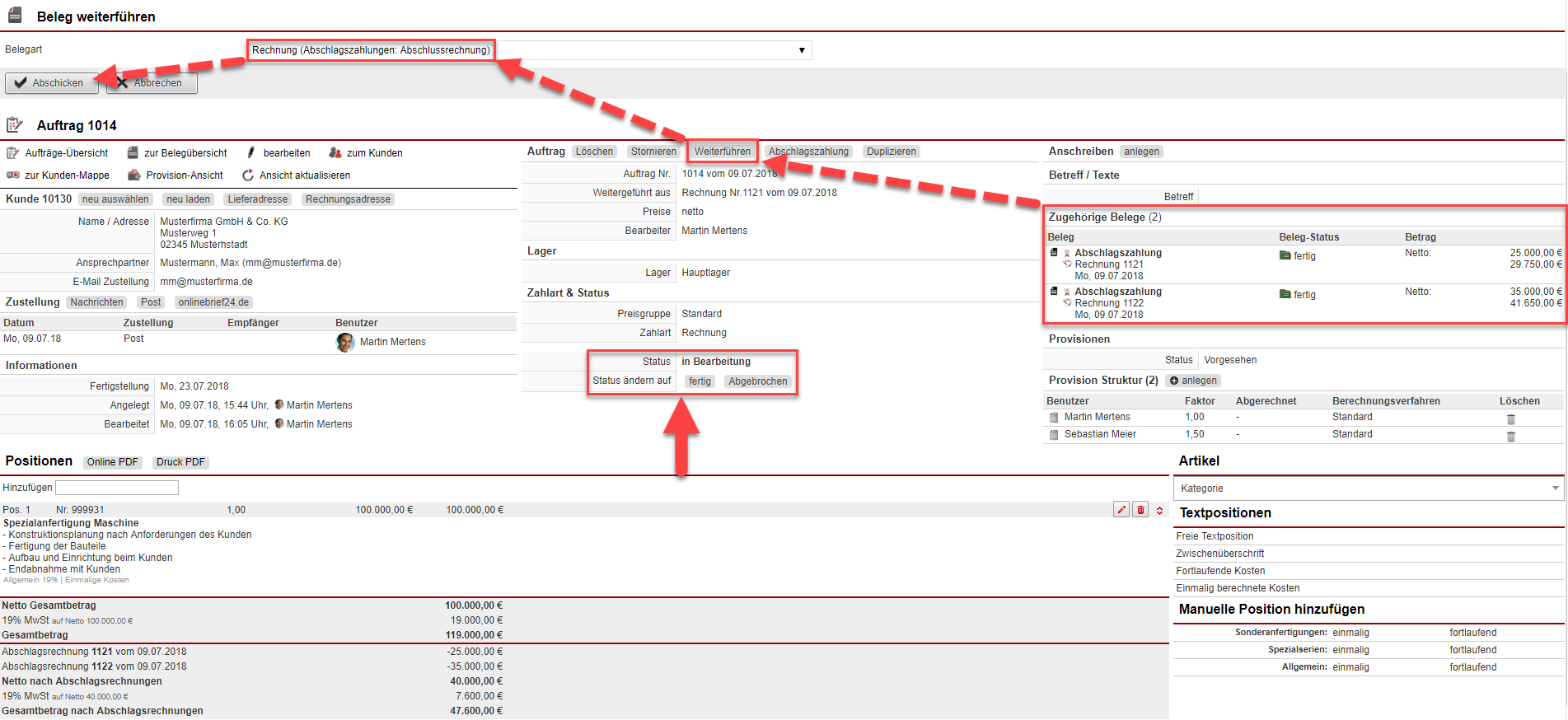Screen dimensions: 1568x720
Task: Click Abschlagszahlung in Auftrag bar
Action: click(x=808, y=152)
